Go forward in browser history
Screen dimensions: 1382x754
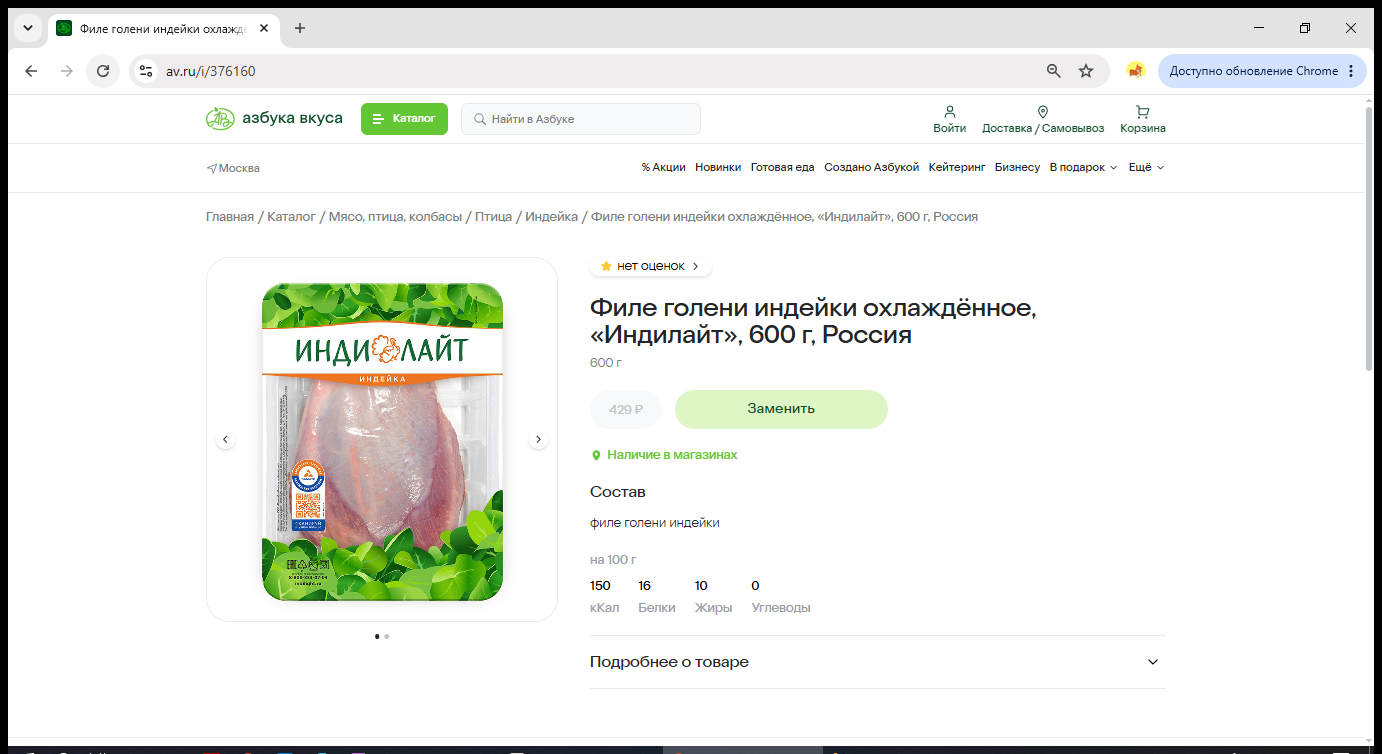point(67,71)
